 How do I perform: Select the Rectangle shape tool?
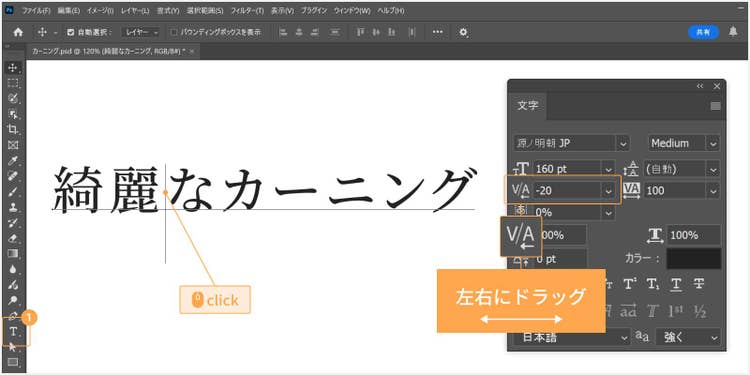(13, 362)
